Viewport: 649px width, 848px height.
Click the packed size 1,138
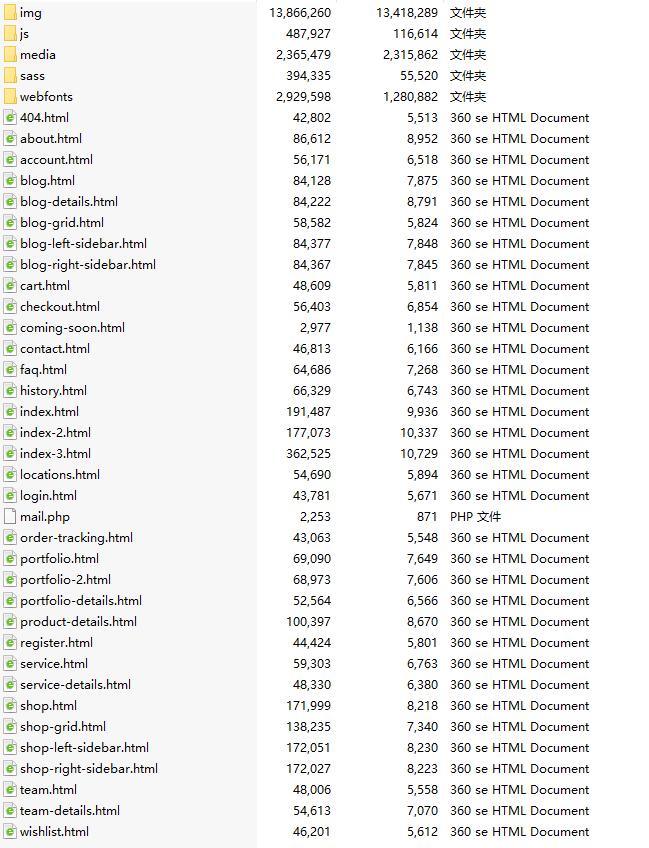pos(422,328)
